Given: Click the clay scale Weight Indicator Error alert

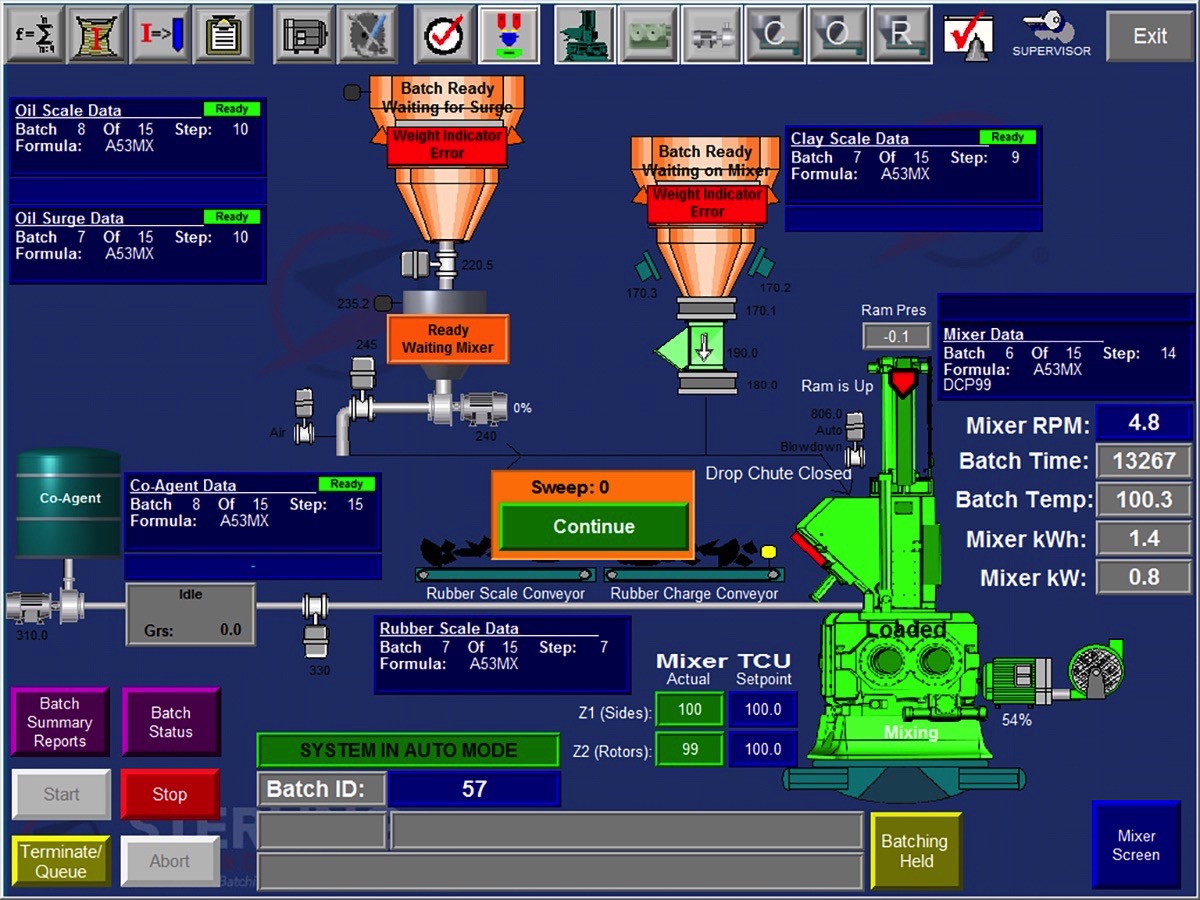Looking at the screenshot, I should 707,203.
